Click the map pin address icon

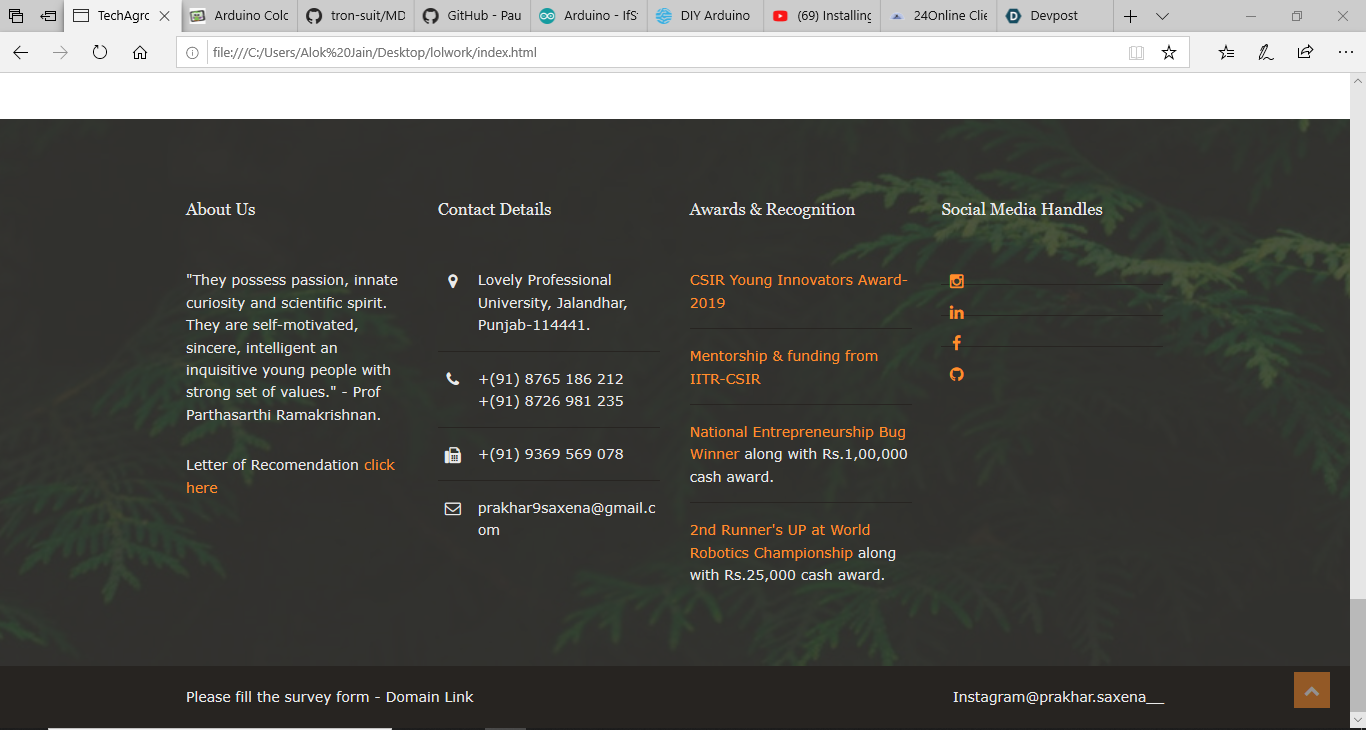coord(452,281)
